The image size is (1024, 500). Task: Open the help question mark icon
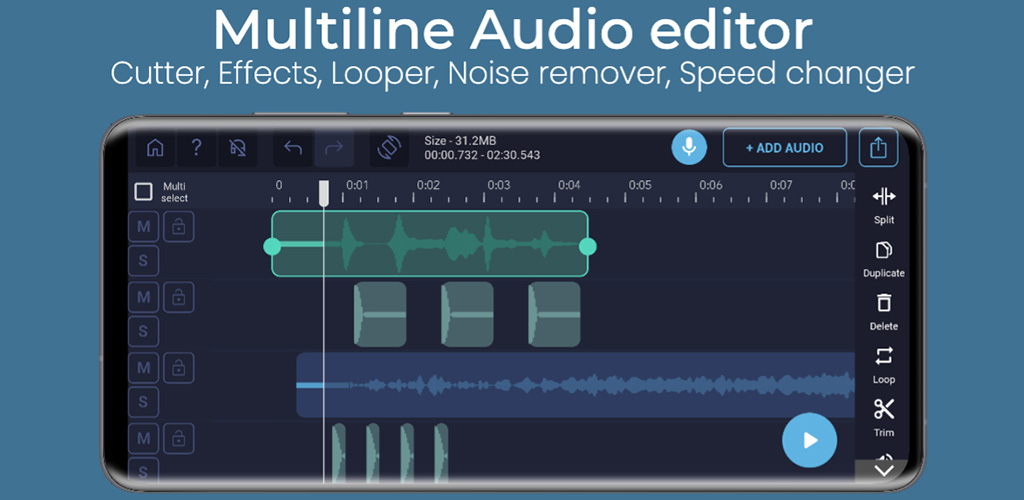(196, 148)
